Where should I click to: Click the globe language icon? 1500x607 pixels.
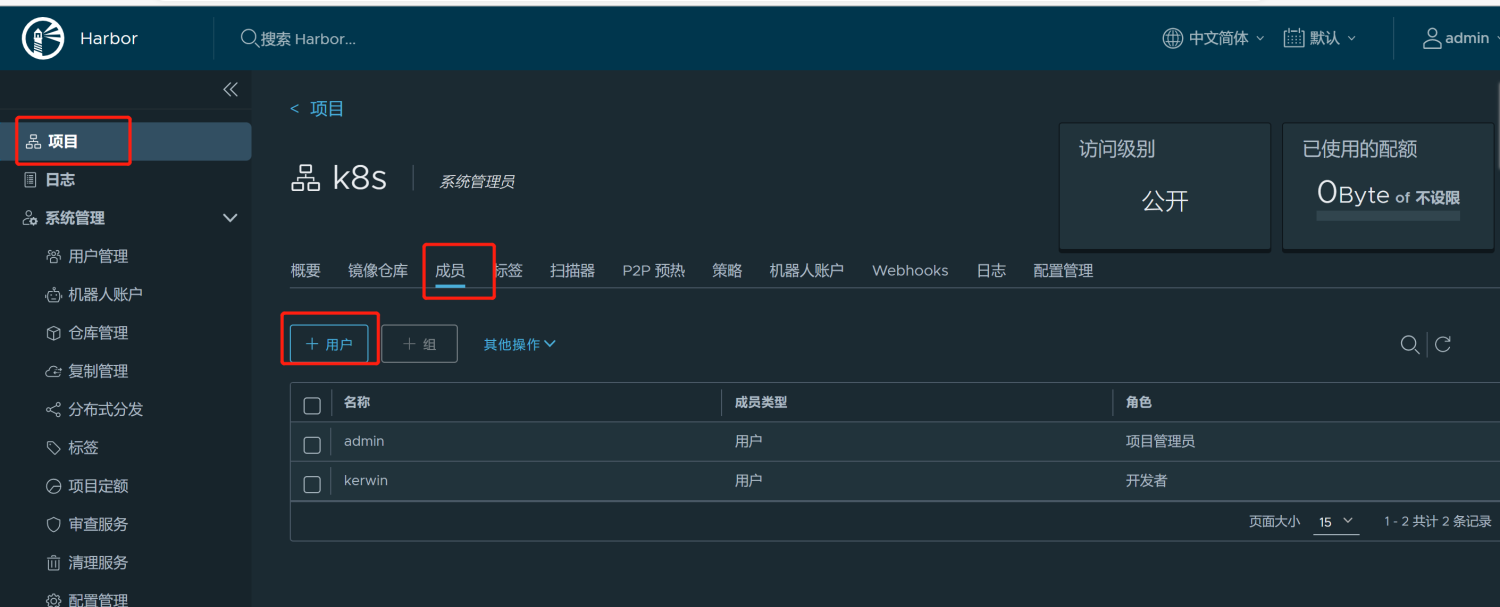click(1172, 38)
